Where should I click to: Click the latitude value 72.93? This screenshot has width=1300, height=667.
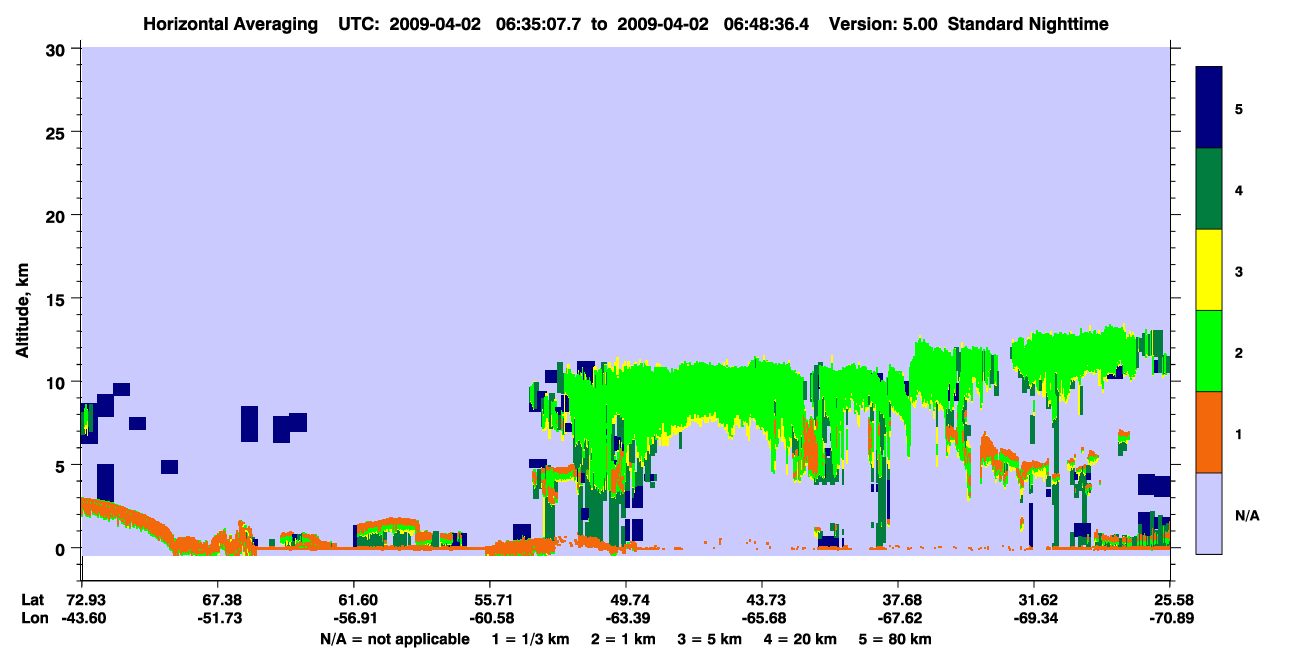click(x=81, y=599)
